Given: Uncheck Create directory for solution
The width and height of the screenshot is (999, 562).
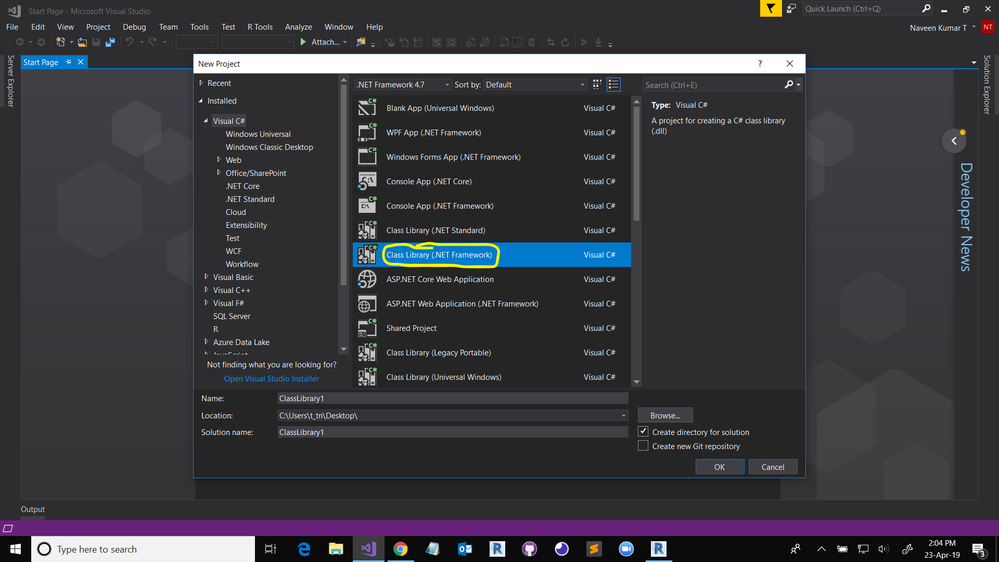Looking at the screenshot, I should (x=643, y=432).
